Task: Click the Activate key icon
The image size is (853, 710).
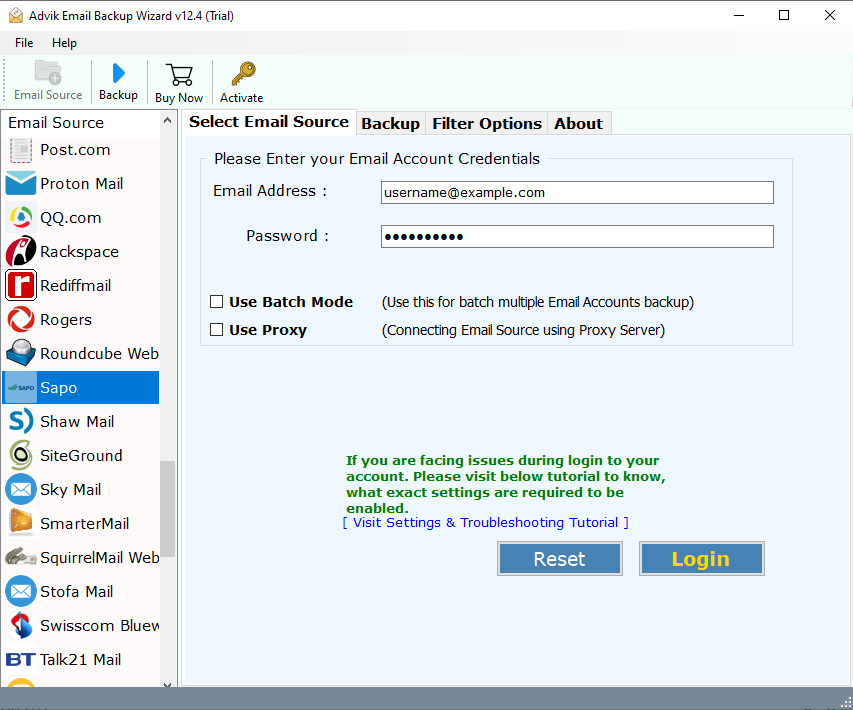Action: (x=243, y=73)
